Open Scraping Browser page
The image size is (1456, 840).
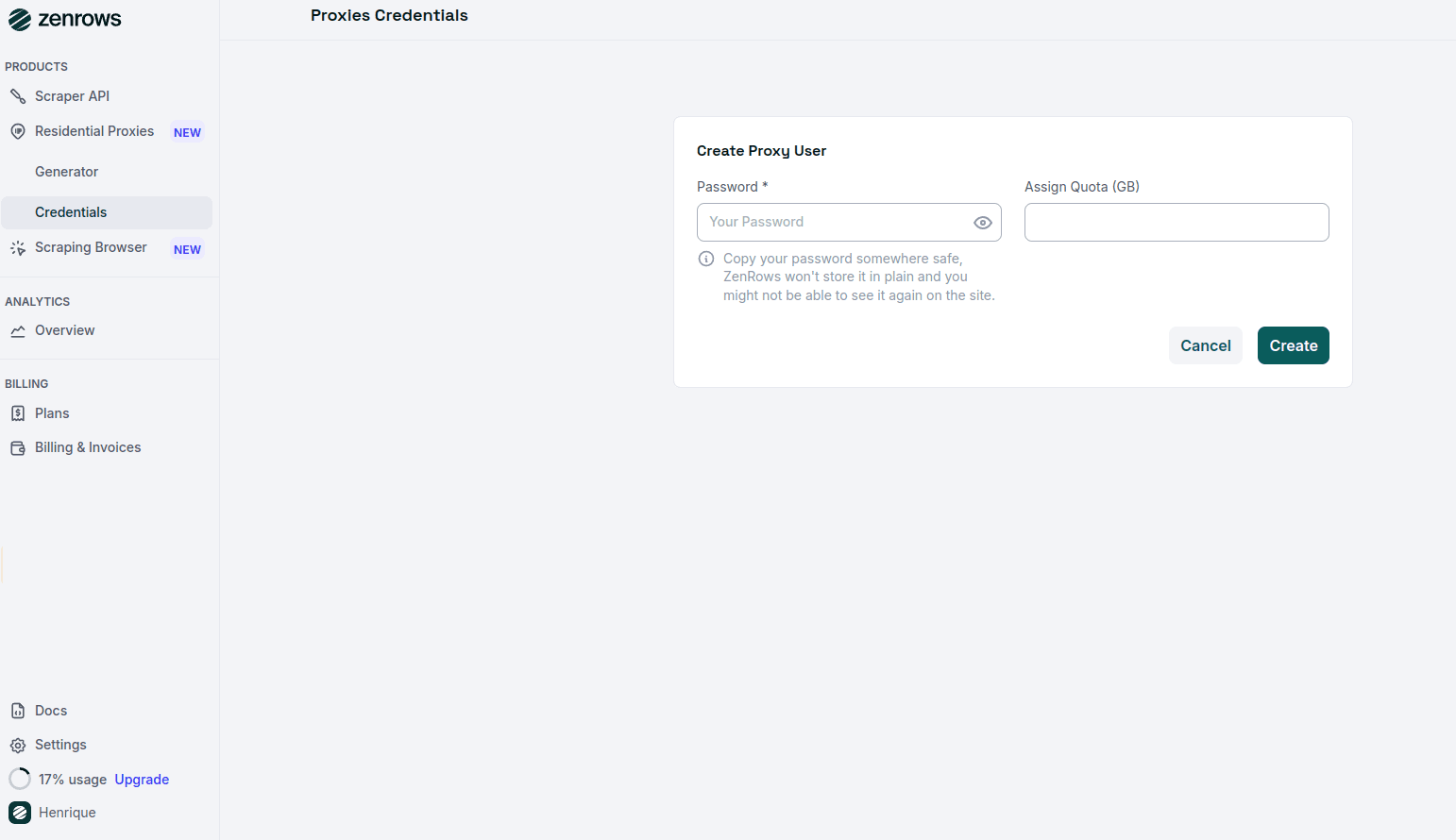[91, 247]
